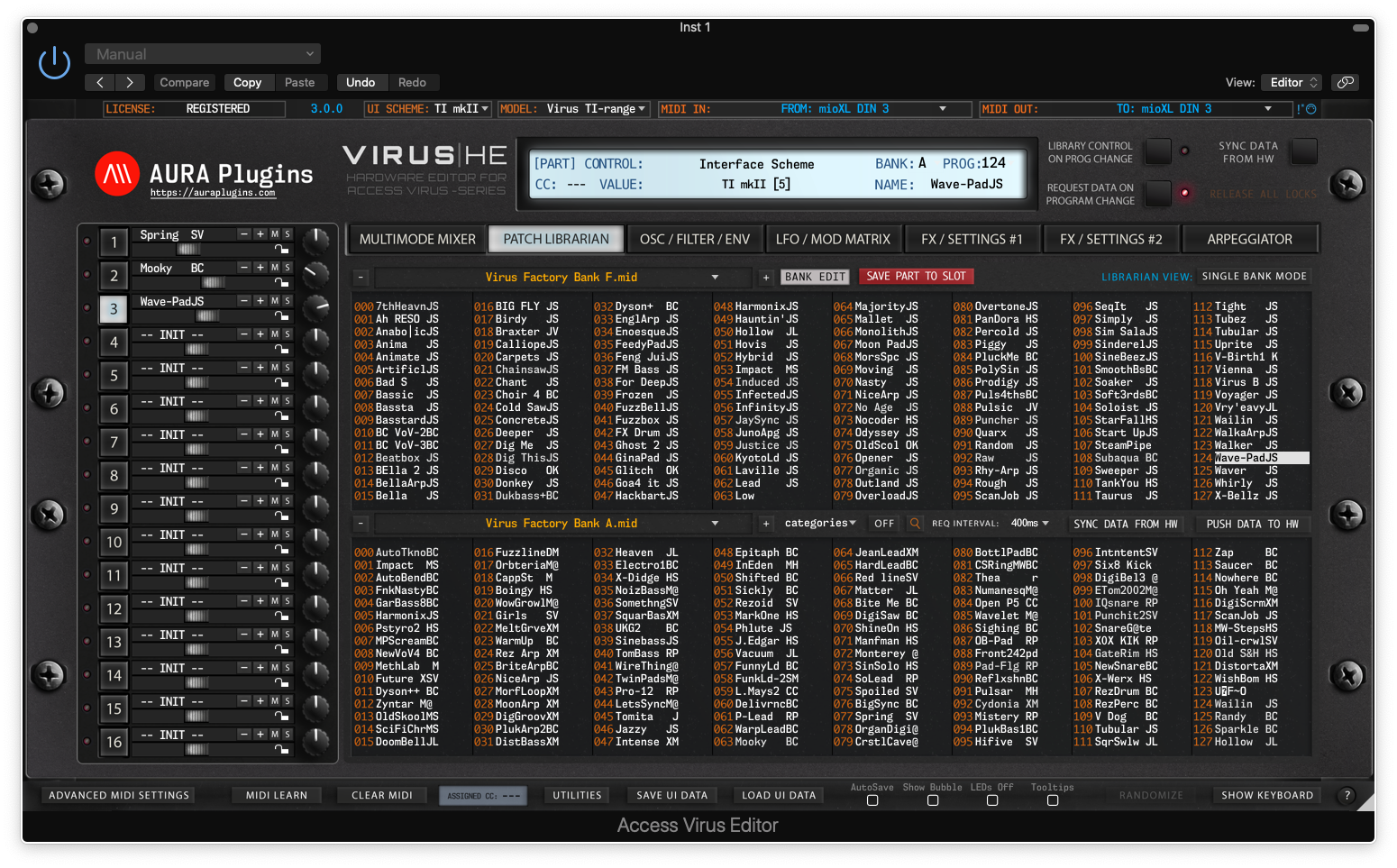Viewport: 1397px width, 868px height.
Task: Go to previous preset arrow
Action: click(x=100, y=82)
